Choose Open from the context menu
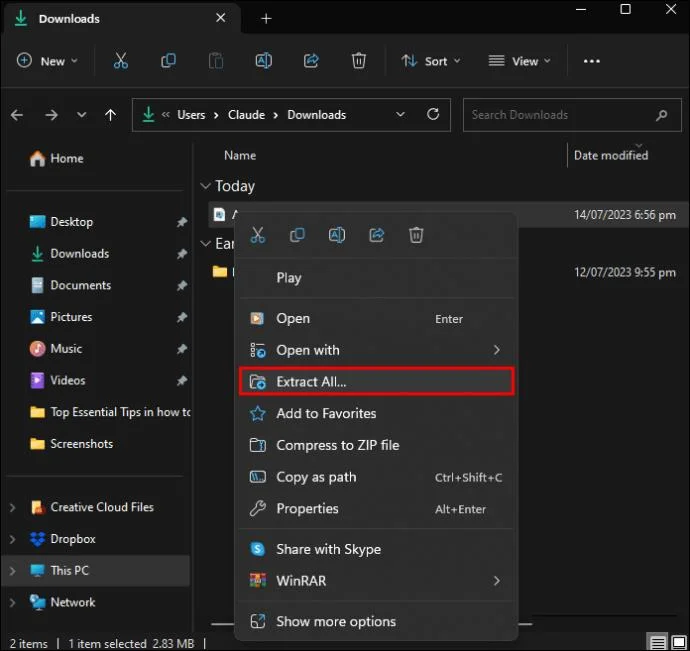Viewport: 690px width, 651px height. point(377,318)
